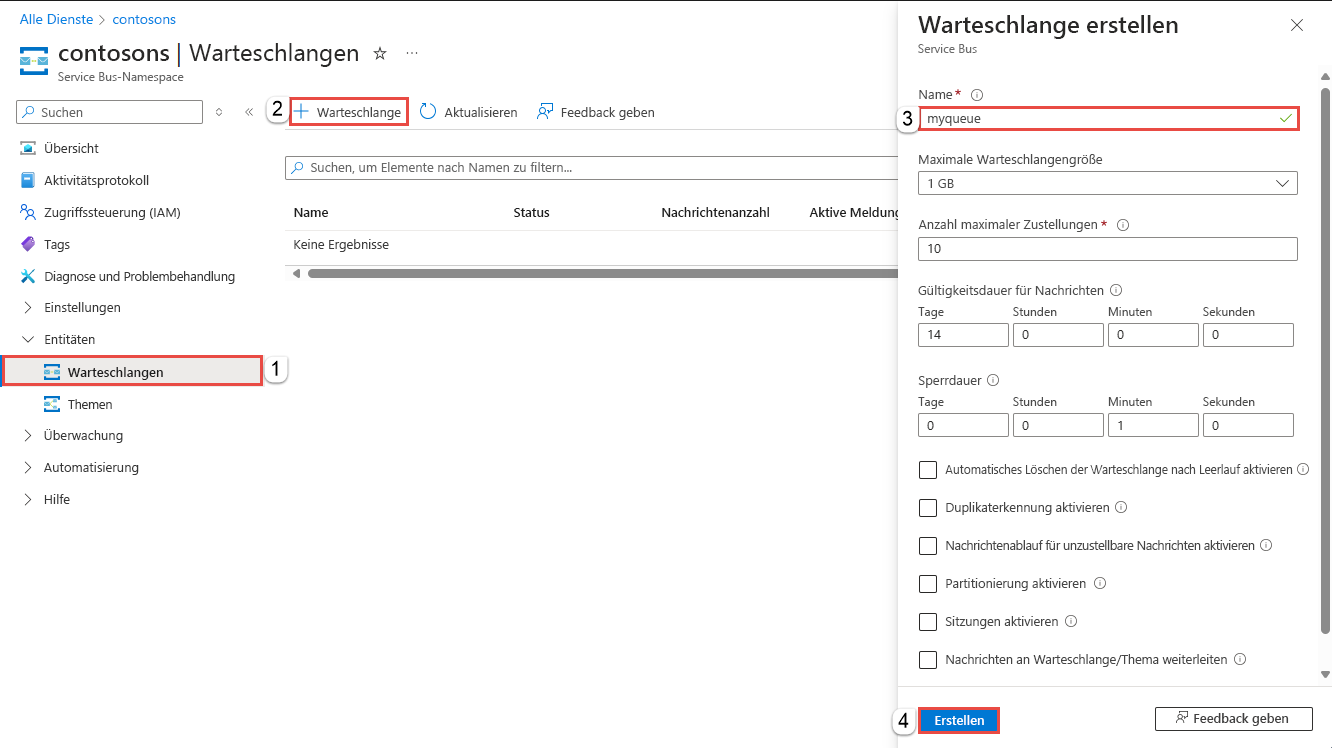Click info icon for Nachrichtenablauf für unzustellbare Nachrichten
Viewport: 1332px width, 748px height.
(1266, 545)
